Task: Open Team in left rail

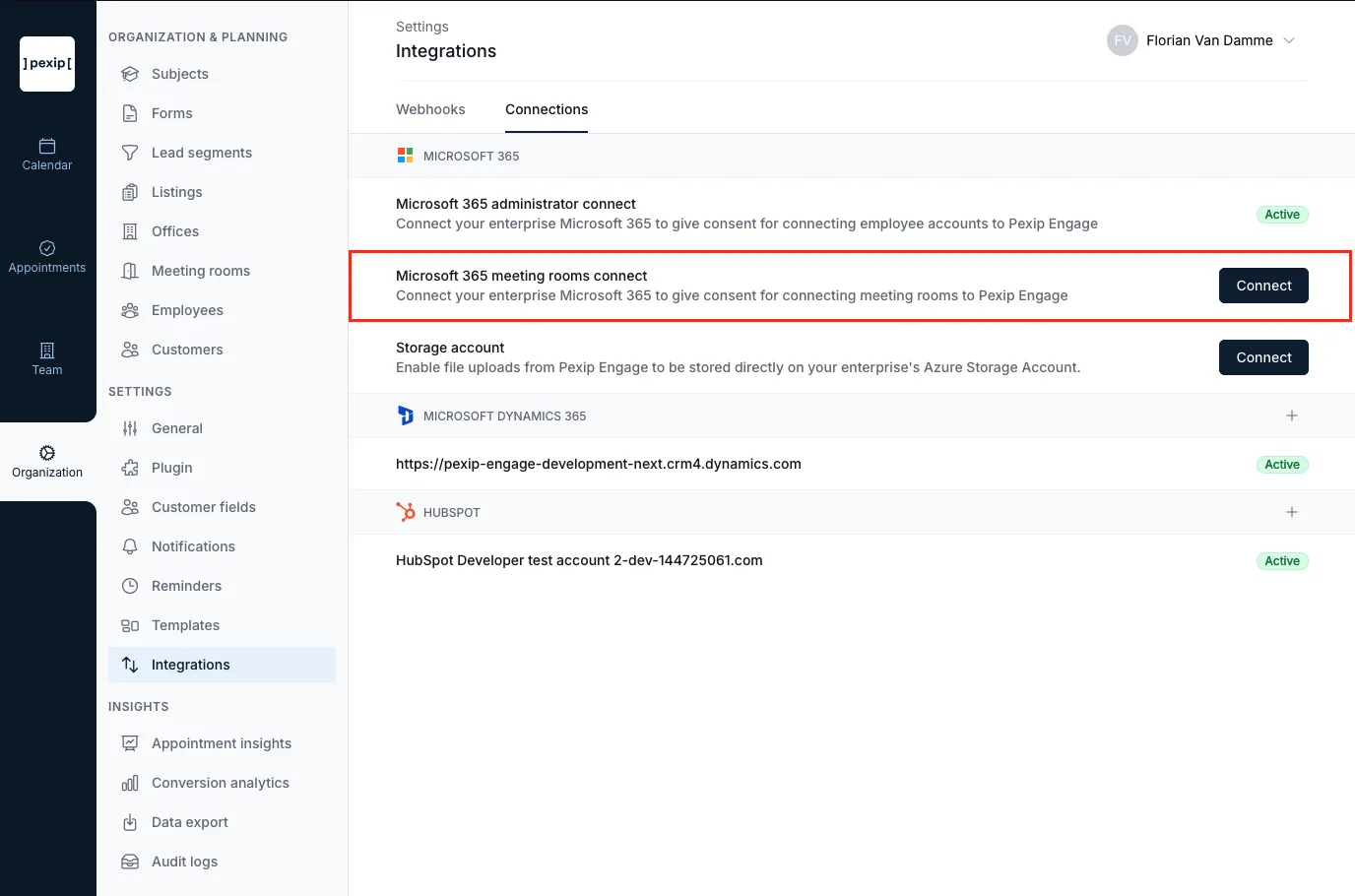Action: point(47,359)
